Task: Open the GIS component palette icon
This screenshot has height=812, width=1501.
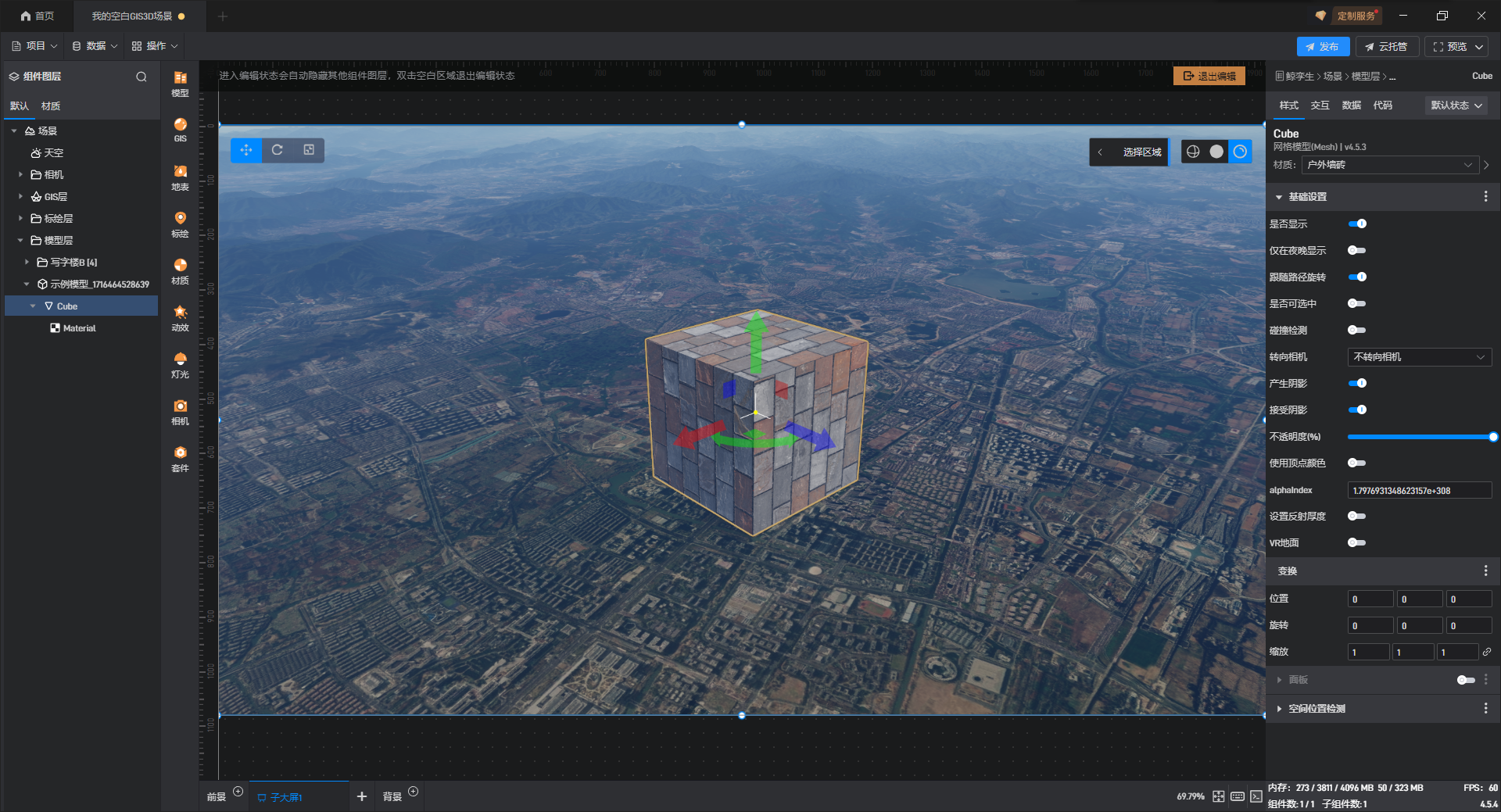Action: pyautogui.click(x=180, y=130)
